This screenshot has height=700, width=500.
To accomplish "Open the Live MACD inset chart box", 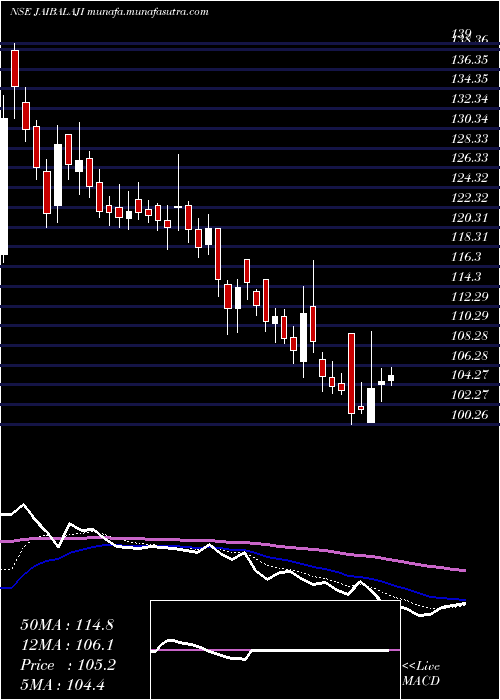I will [275, 650].
